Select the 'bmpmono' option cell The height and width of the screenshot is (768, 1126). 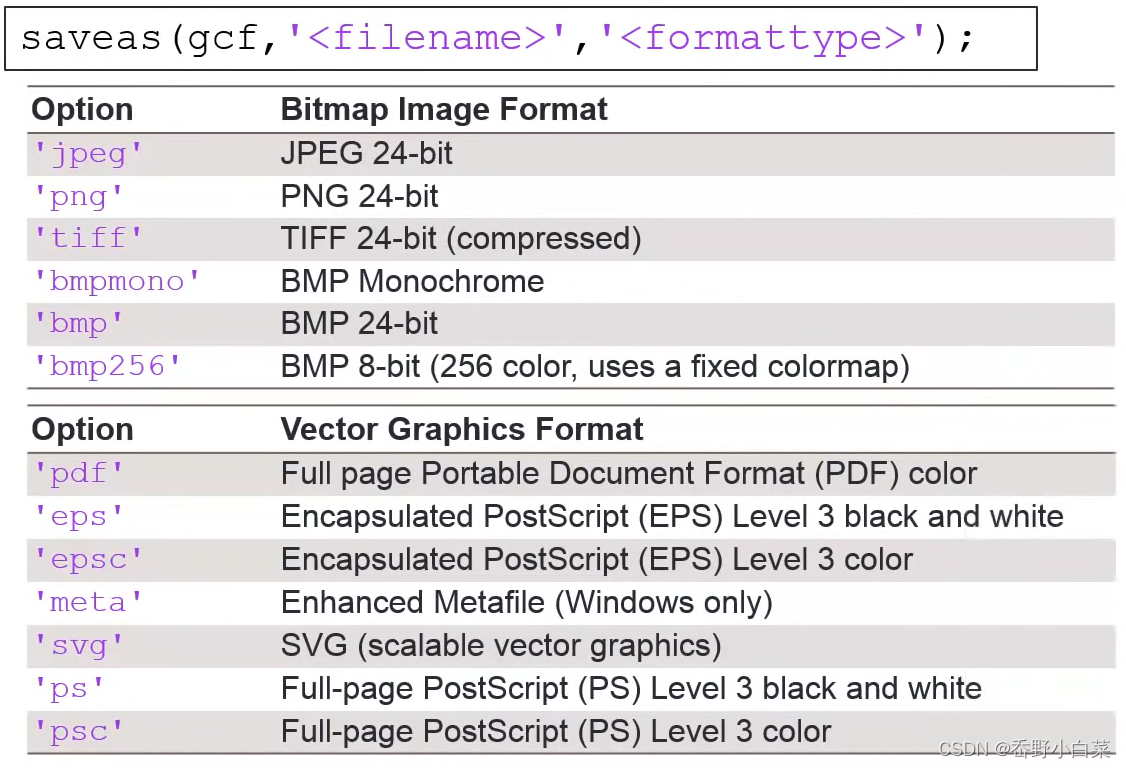(x=116, y=281)
